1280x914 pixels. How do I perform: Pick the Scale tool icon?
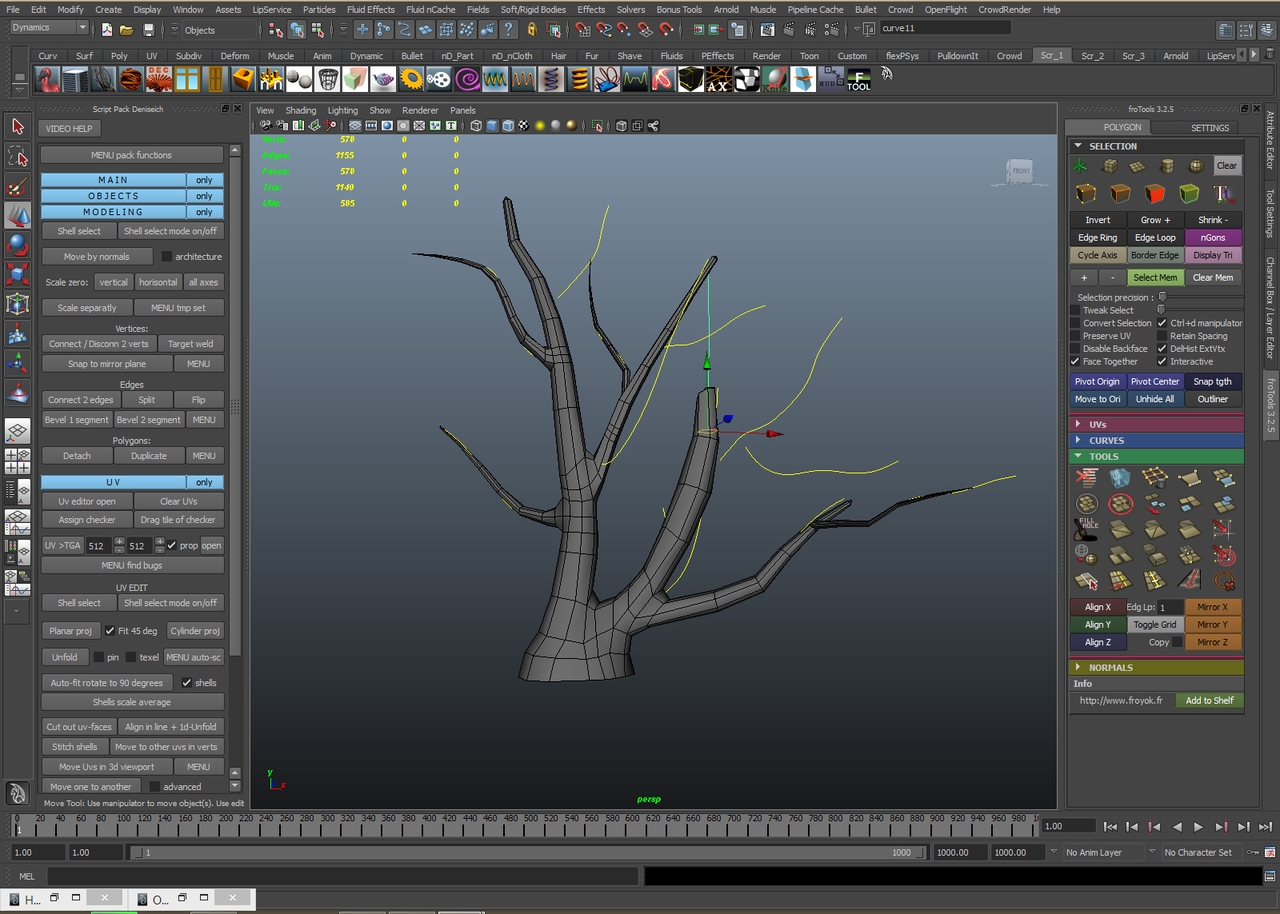[x=17, y=274]
